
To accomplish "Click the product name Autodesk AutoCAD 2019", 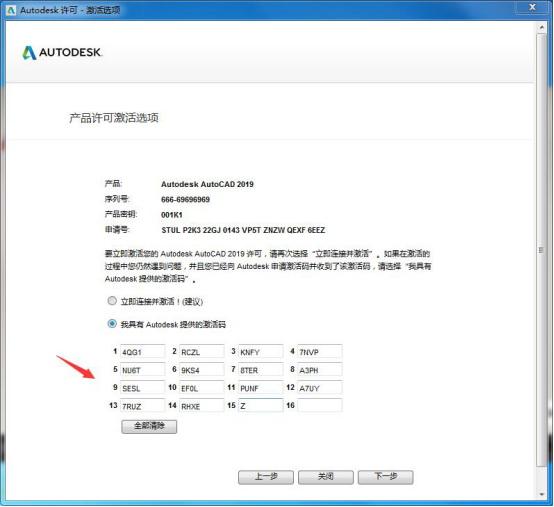I will pyautogui.click(x=207, y=184).
